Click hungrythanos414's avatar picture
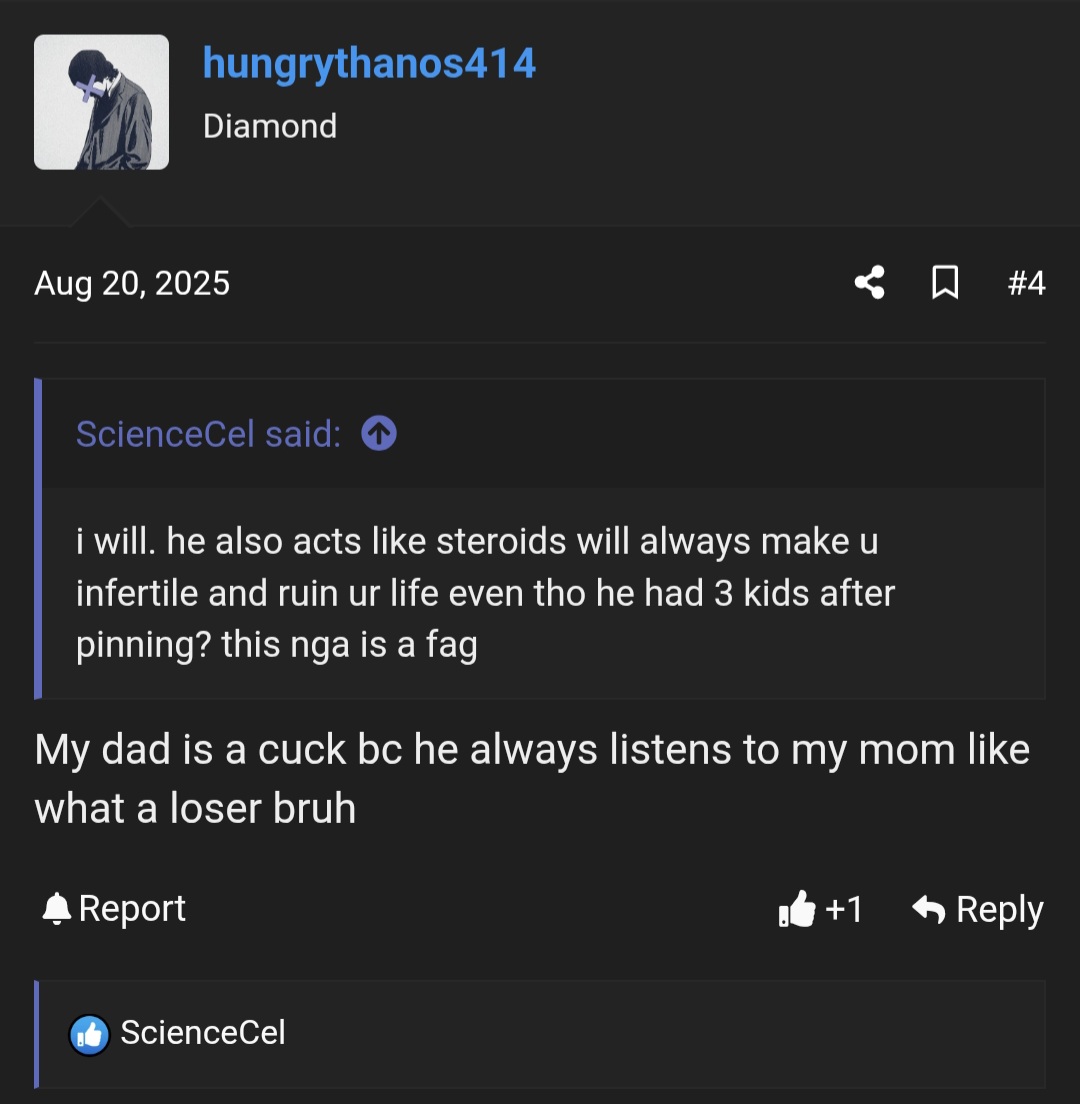This screenshot has height=1104, width=1080. pos(101,102)
